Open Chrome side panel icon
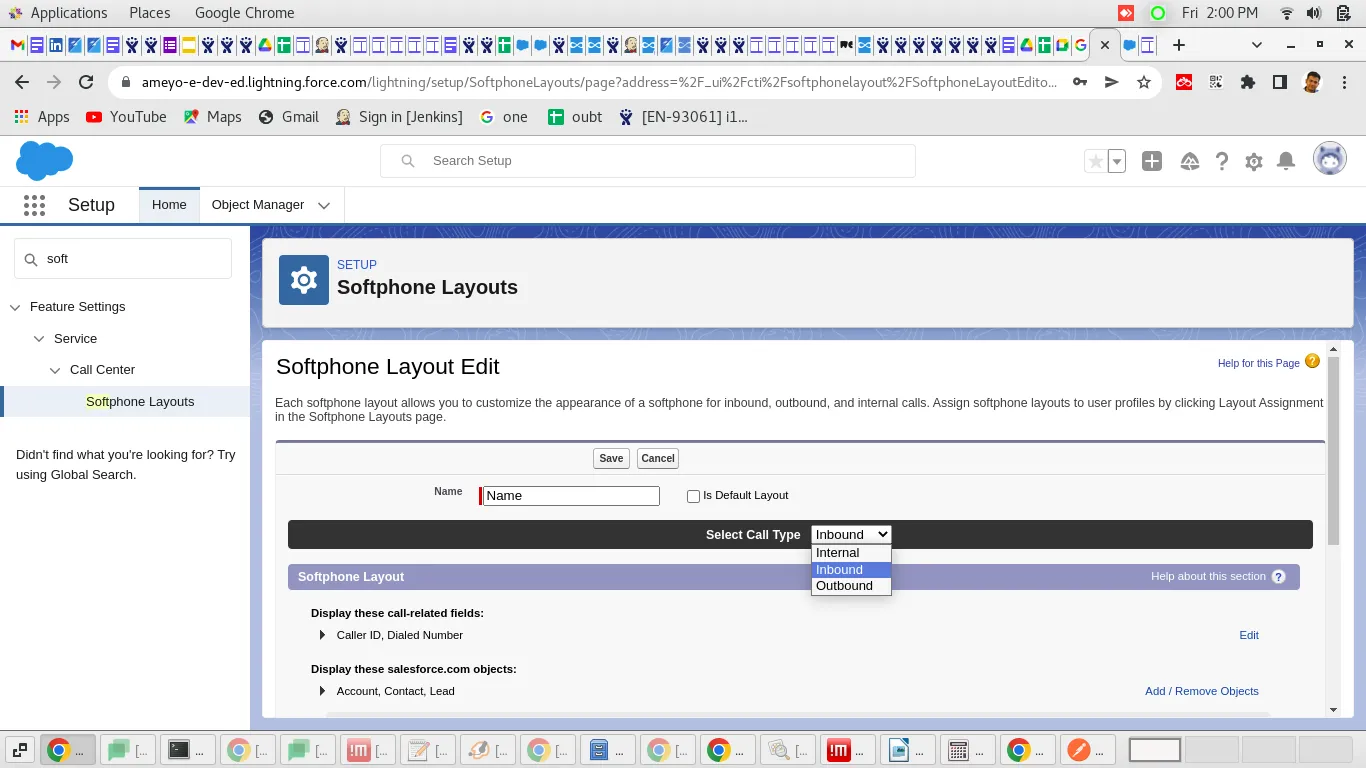Viewport: 1366px width, 768px height. [1279, 82]
